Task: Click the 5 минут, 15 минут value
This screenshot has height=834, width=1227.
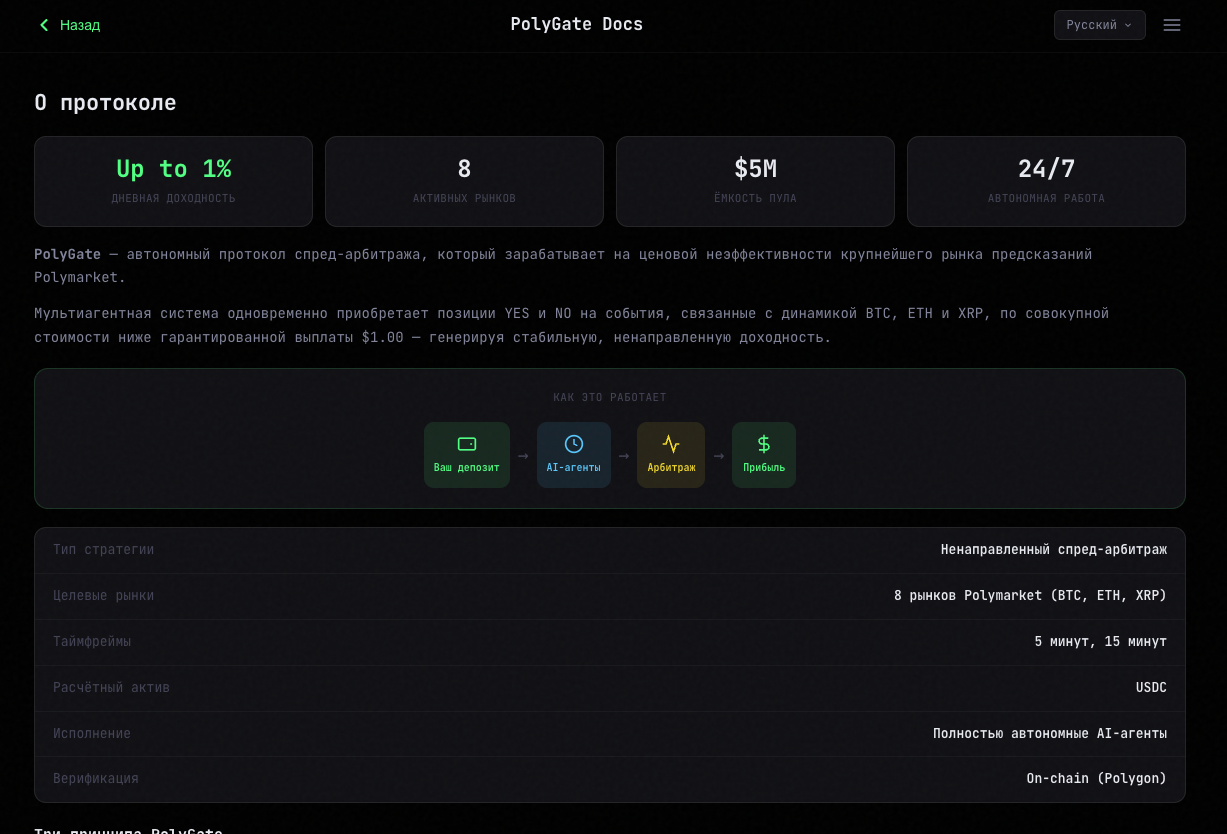Action: 1101,642
